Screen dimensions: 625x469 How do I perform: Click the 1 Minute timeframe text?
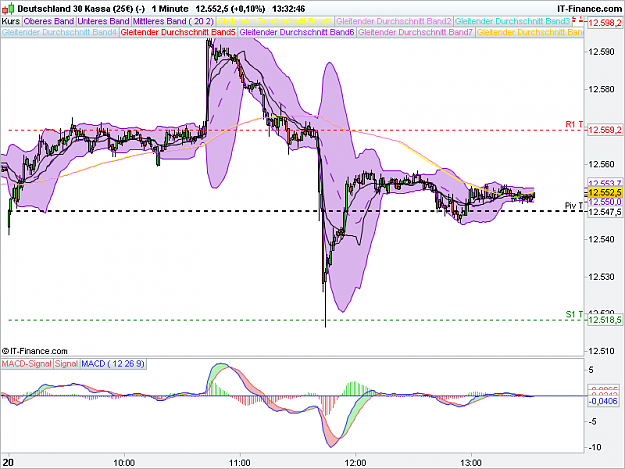point(170,9)
